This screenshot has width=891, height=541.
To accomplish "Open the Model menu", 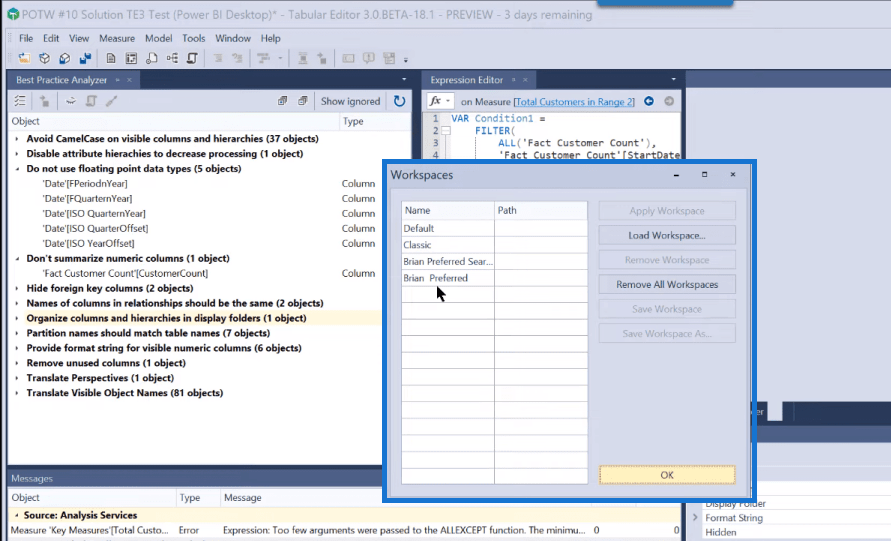I will point(159,38).
